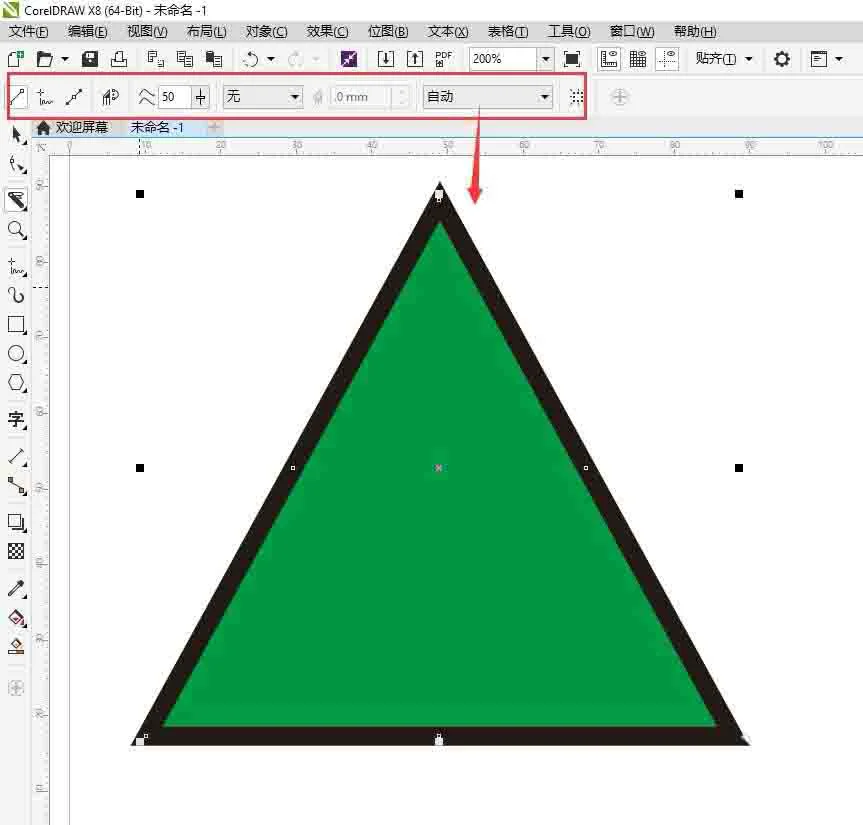
Task: Open the 效果(C) menu
Action: (x=327, y=32)
